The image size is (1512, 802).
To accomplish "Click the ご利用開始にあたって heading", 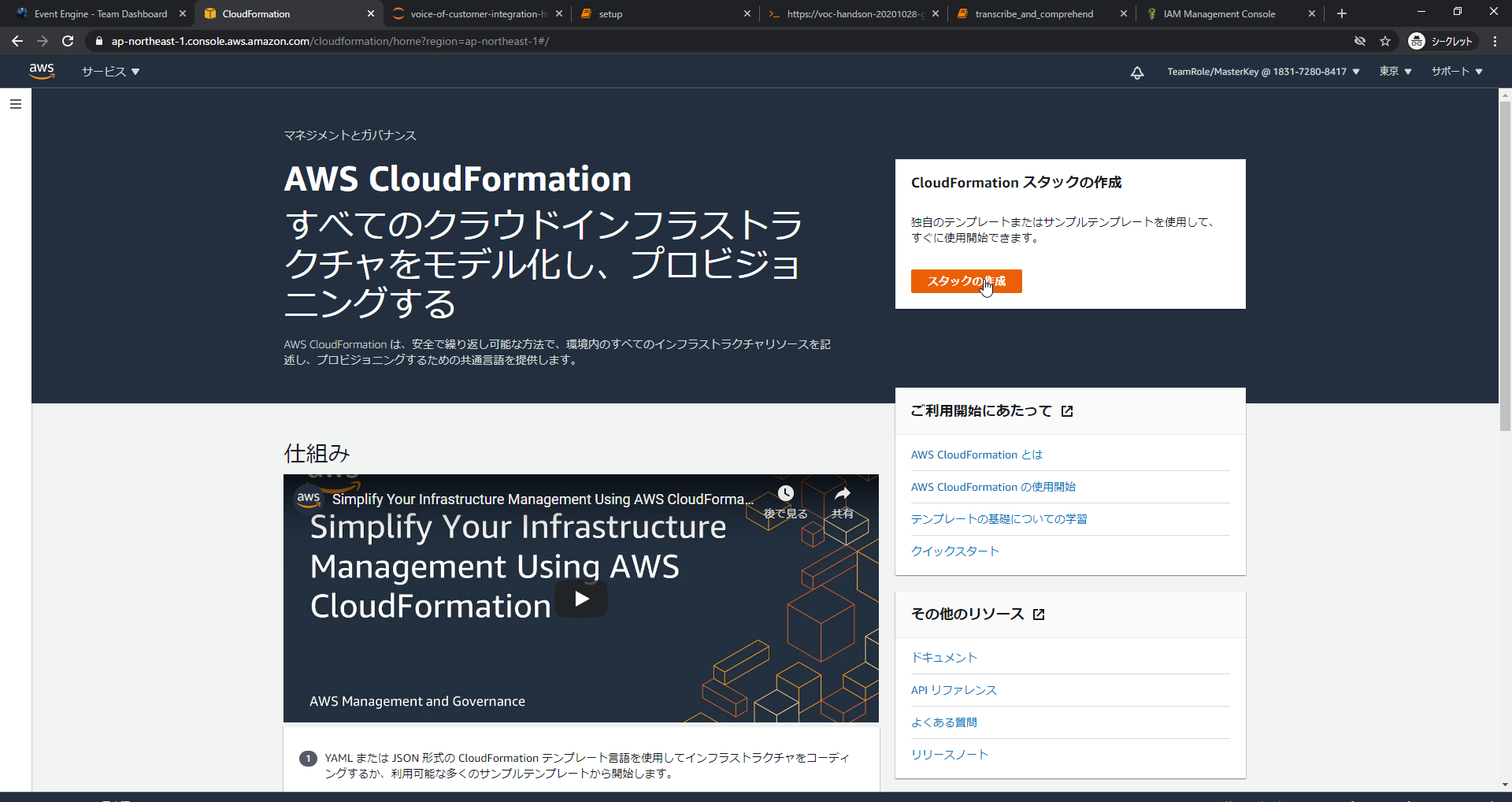I will pyautogui.click(x=981, y=411).
